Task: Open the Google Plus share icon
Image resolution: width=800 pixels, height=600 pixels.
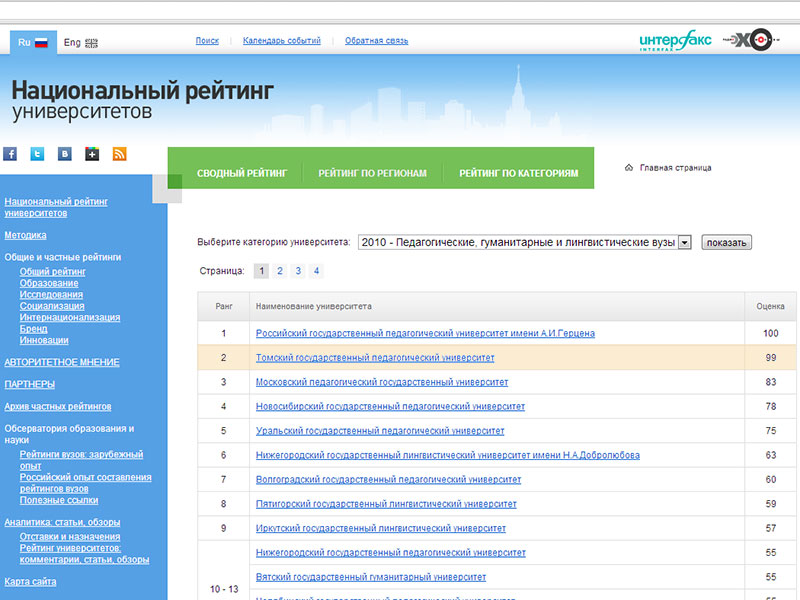Action: (x=92, y=154)
